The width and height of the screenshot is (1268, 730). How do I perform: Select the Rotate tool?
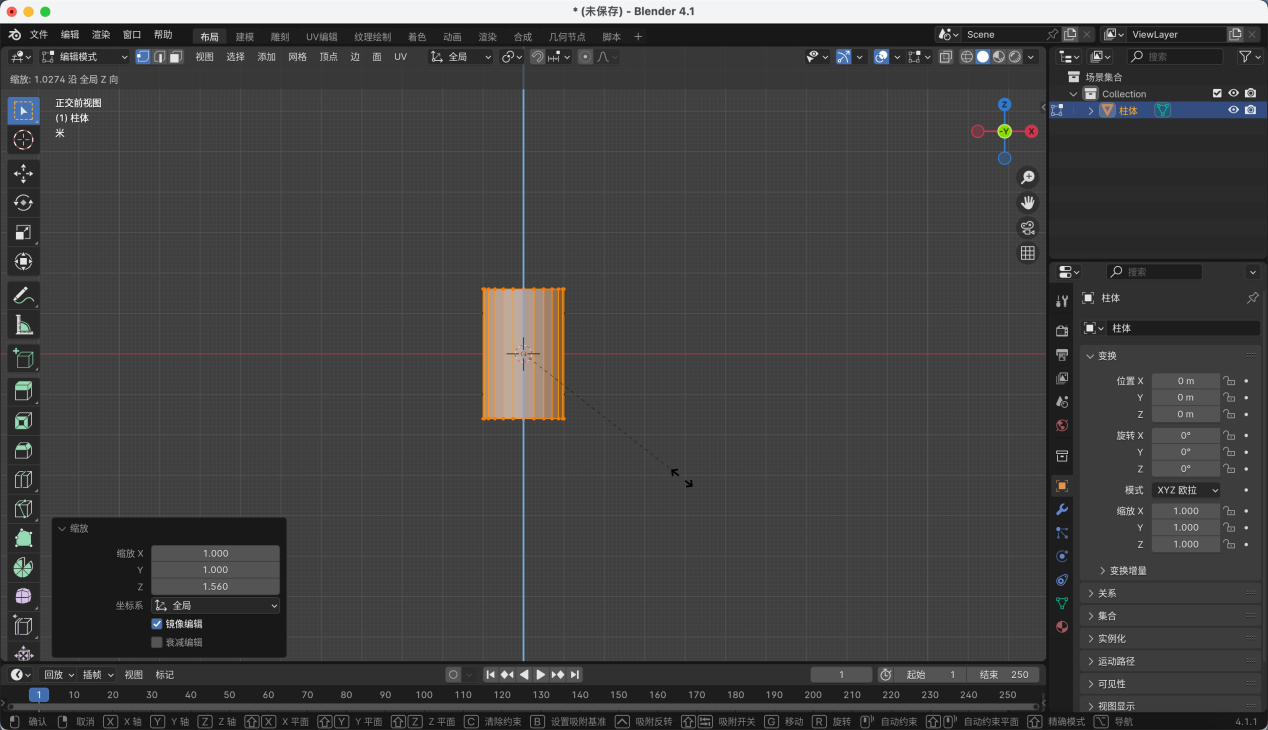24,203
